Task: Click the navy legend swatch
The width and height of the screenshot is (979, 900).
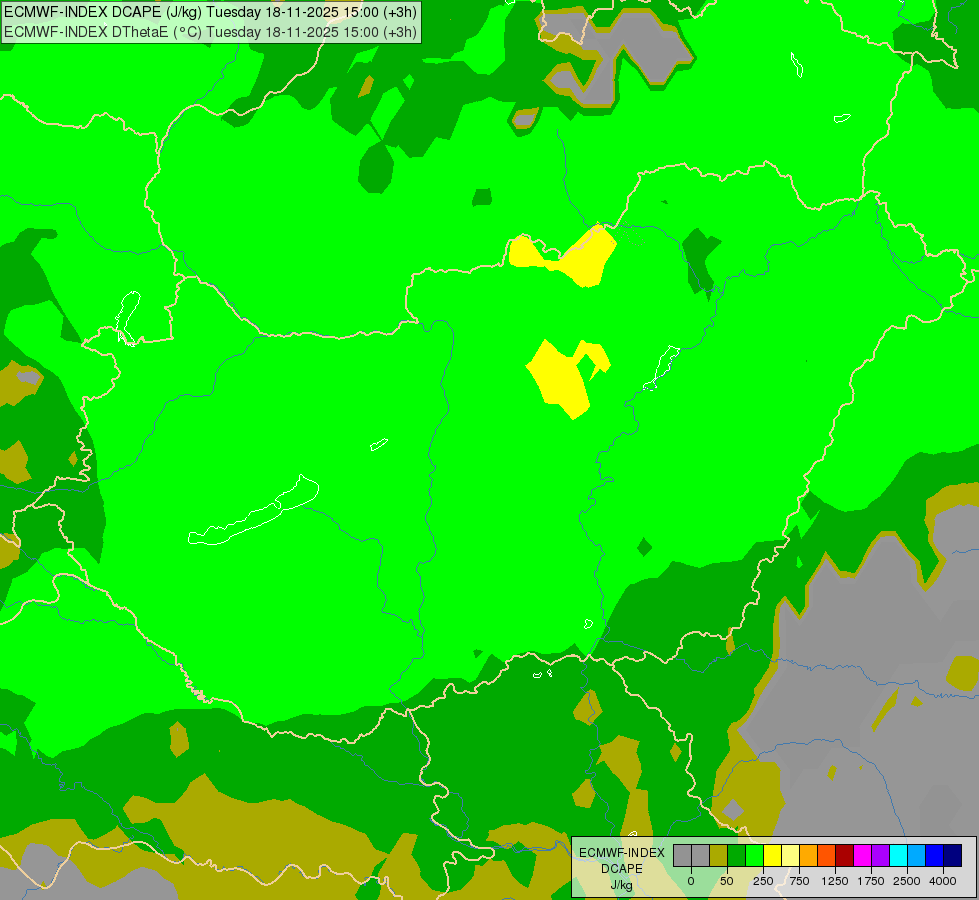Action: pos(953,856)
